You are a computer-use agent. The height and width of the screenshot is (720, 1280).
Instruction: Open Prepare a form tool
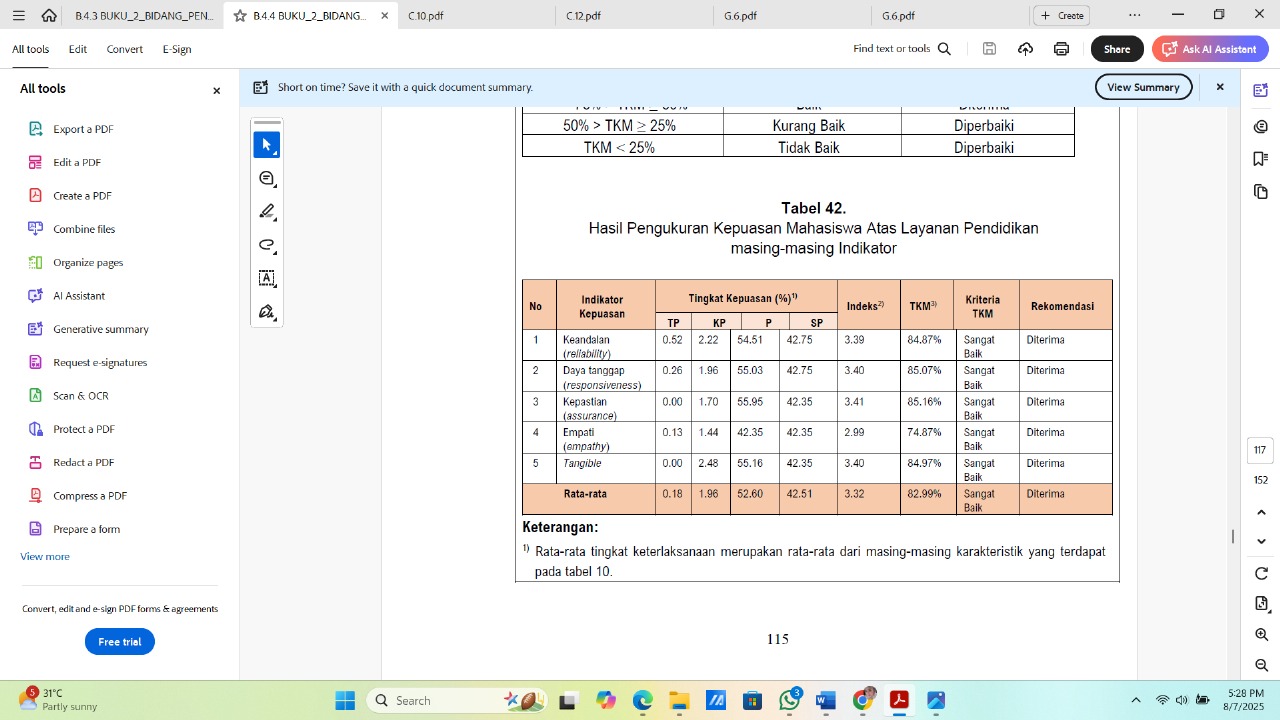coord(86,529)
